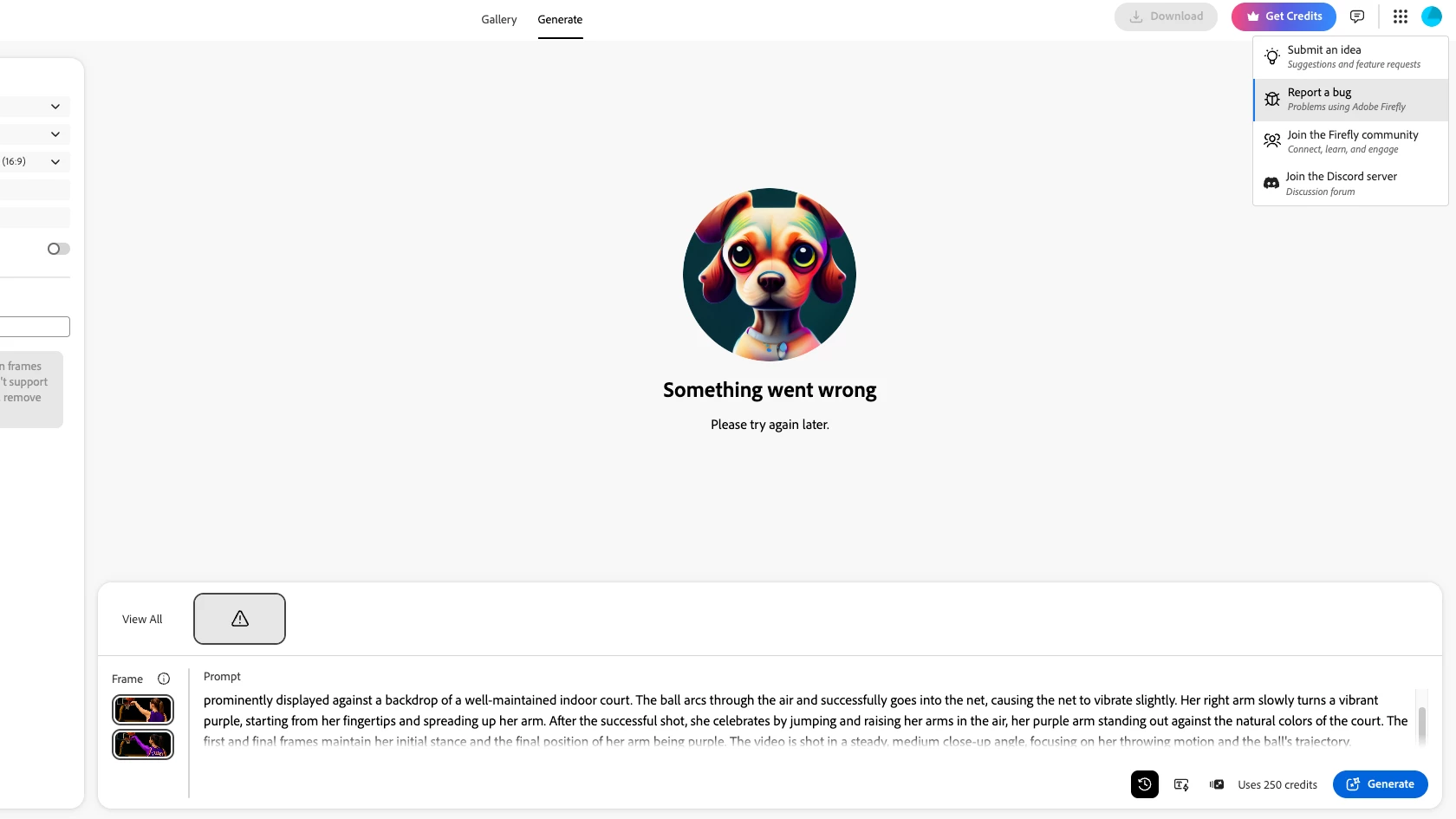The image size is (1456, 819).
Task: Click the prompt text scrollbar
Action: (1422, 725)
